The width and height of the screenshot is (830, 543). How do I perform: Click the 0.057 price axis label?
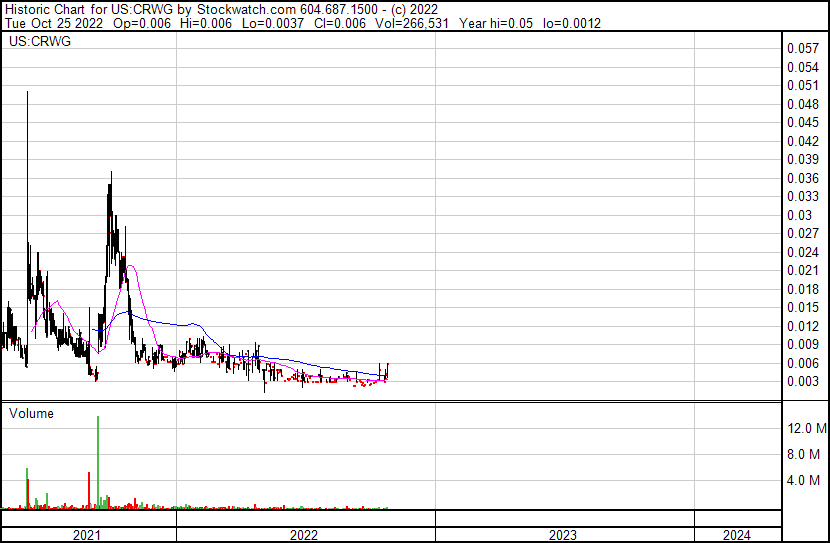(803, 48)
